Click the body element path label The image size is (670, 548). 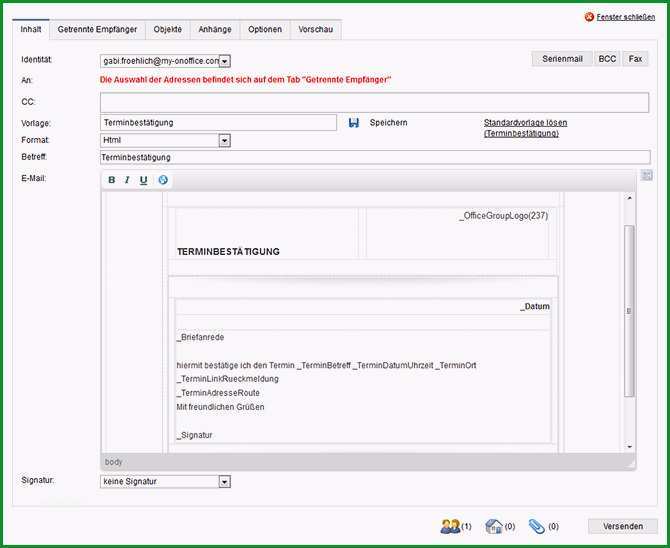(x=114, y=462)
